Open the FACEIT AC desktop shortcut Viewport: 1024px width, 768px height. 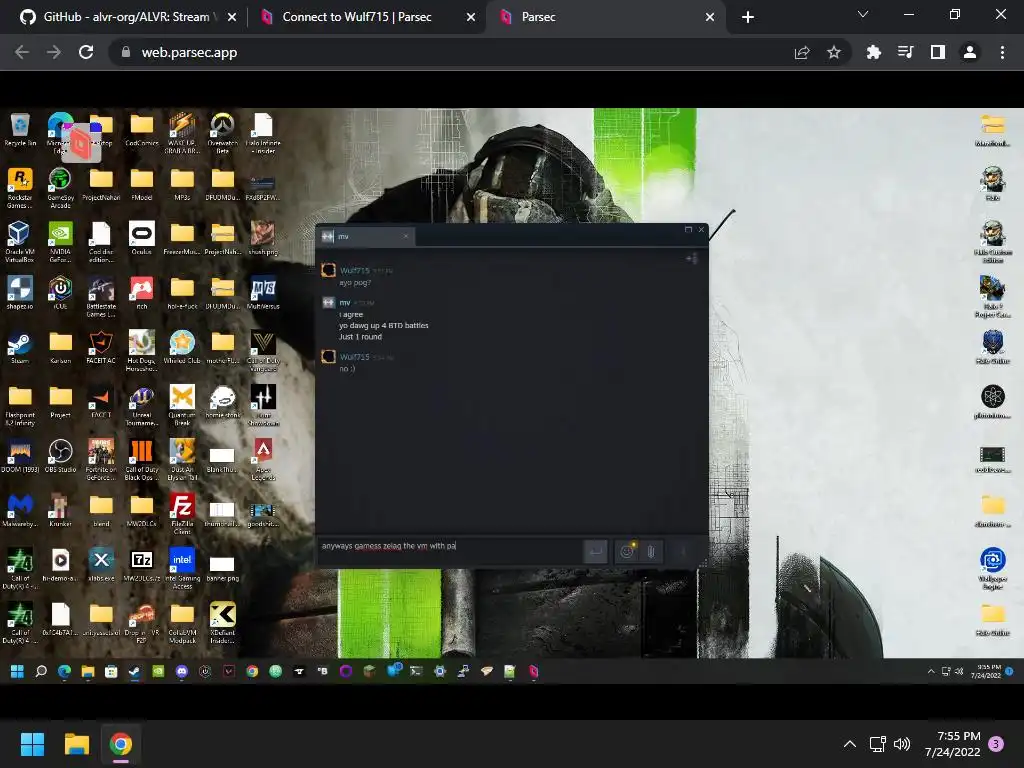pyautogui.click(x=101, y=347)
